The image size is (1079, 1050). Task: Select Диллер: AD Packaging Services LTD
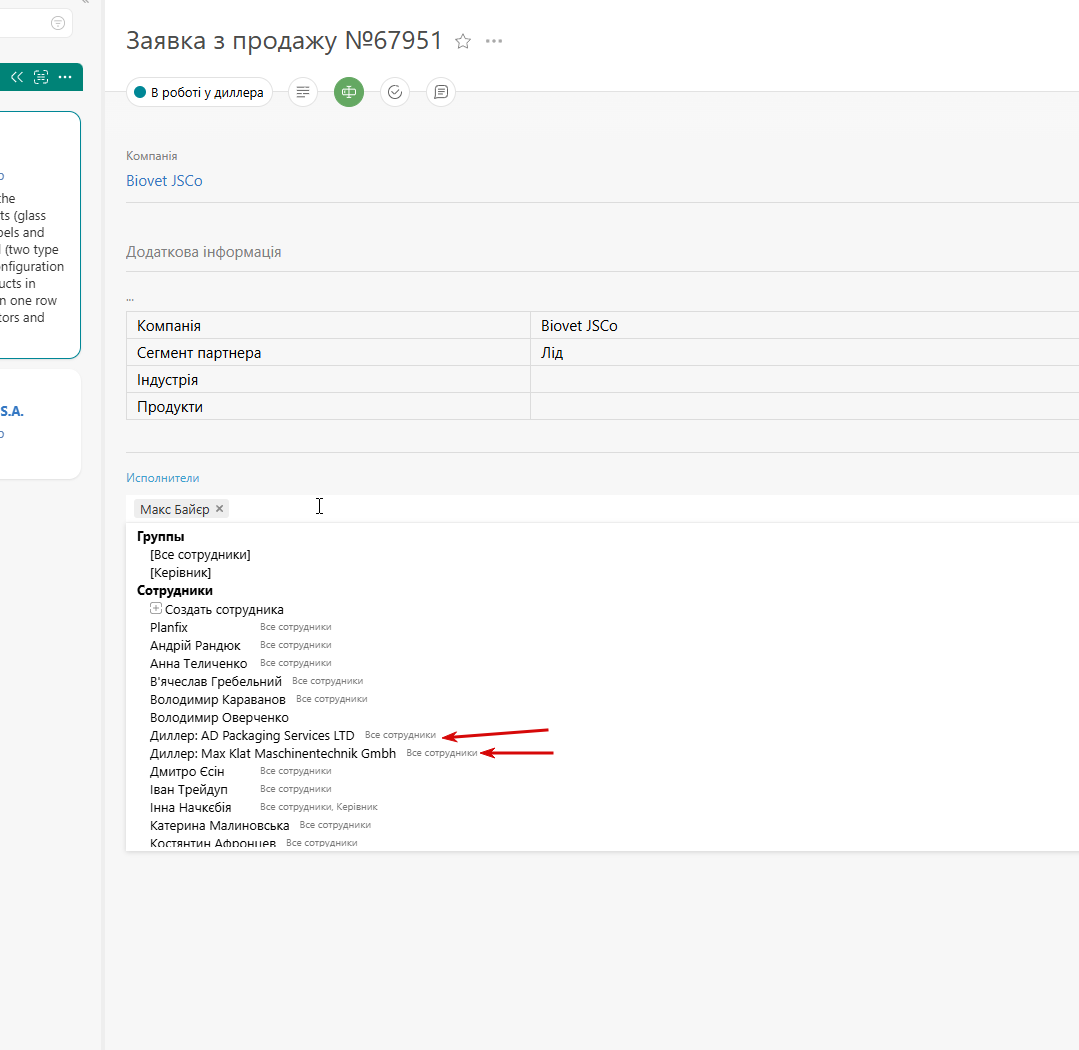(253, 736)
